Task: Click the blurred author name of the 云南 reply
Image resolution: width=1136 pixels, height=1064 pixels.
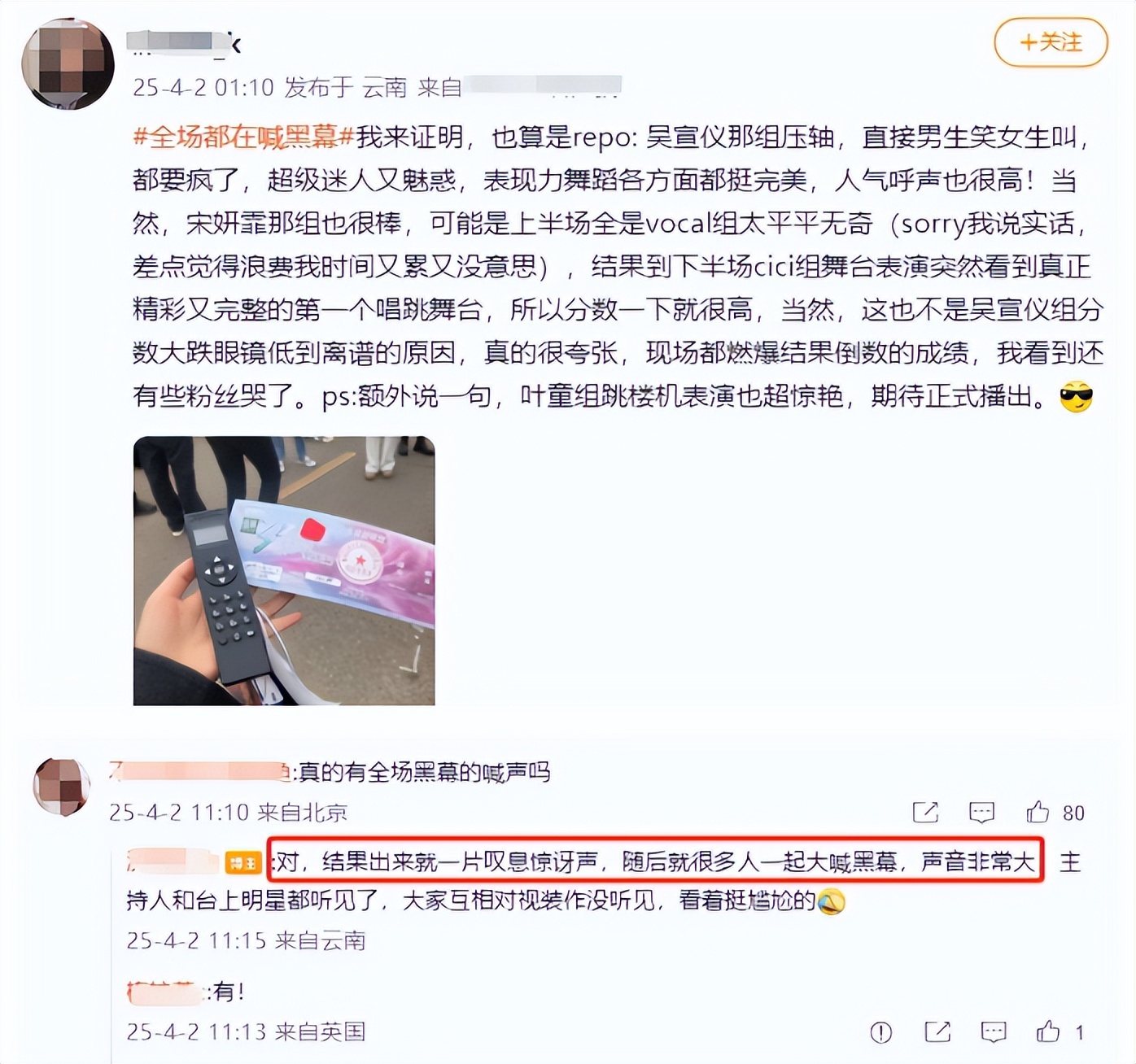Action: [x=173, y=861]
